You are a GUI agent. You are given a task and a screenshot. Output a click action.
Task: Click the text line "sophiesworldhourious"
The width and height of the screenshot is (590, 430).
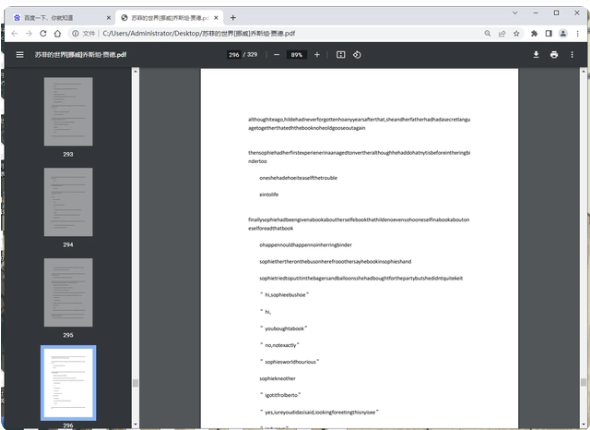pyautogui.click(x=289, y=362)
